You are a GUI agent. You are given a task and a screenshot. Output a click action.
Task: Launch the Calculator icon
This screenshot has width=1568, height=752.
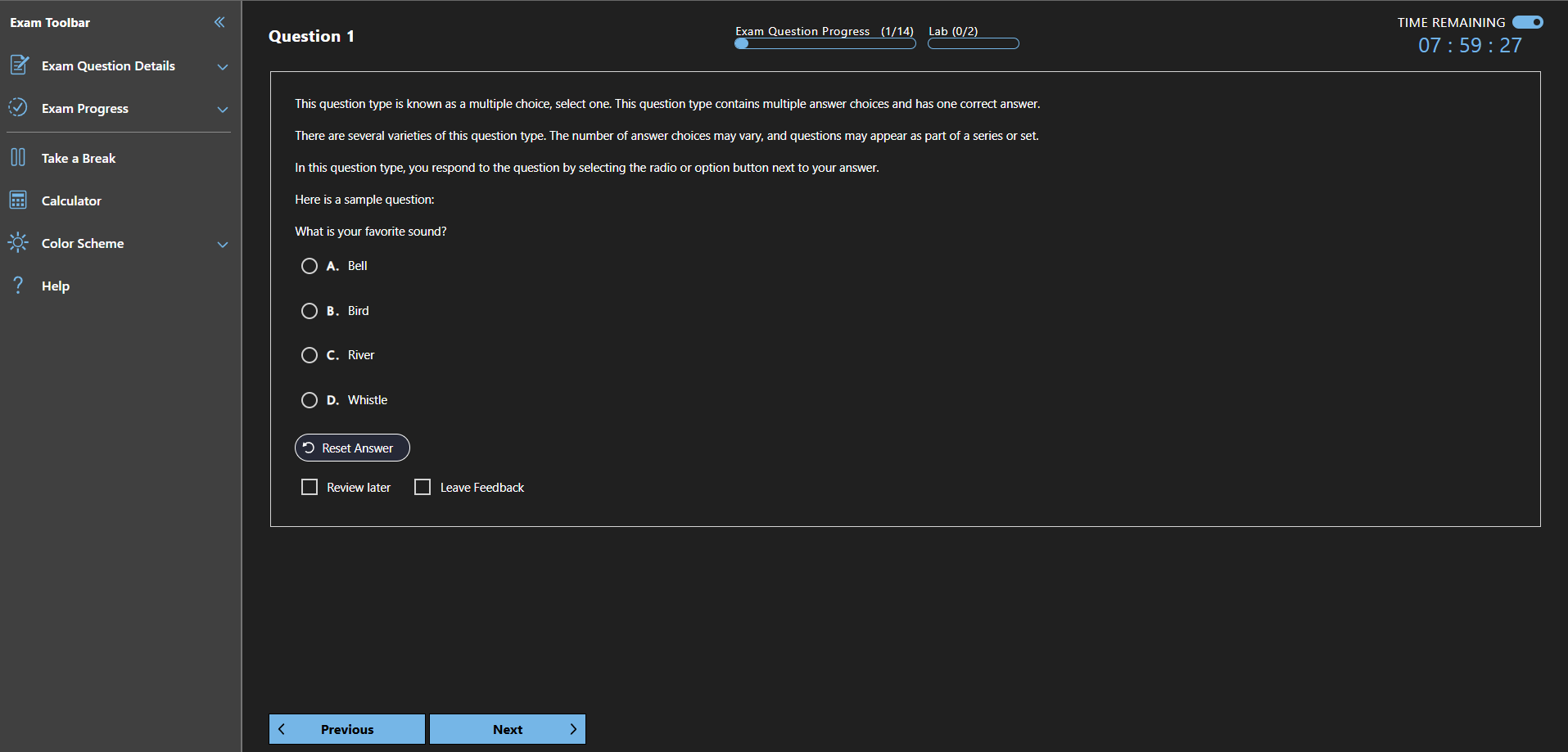(x=19, y=200)
